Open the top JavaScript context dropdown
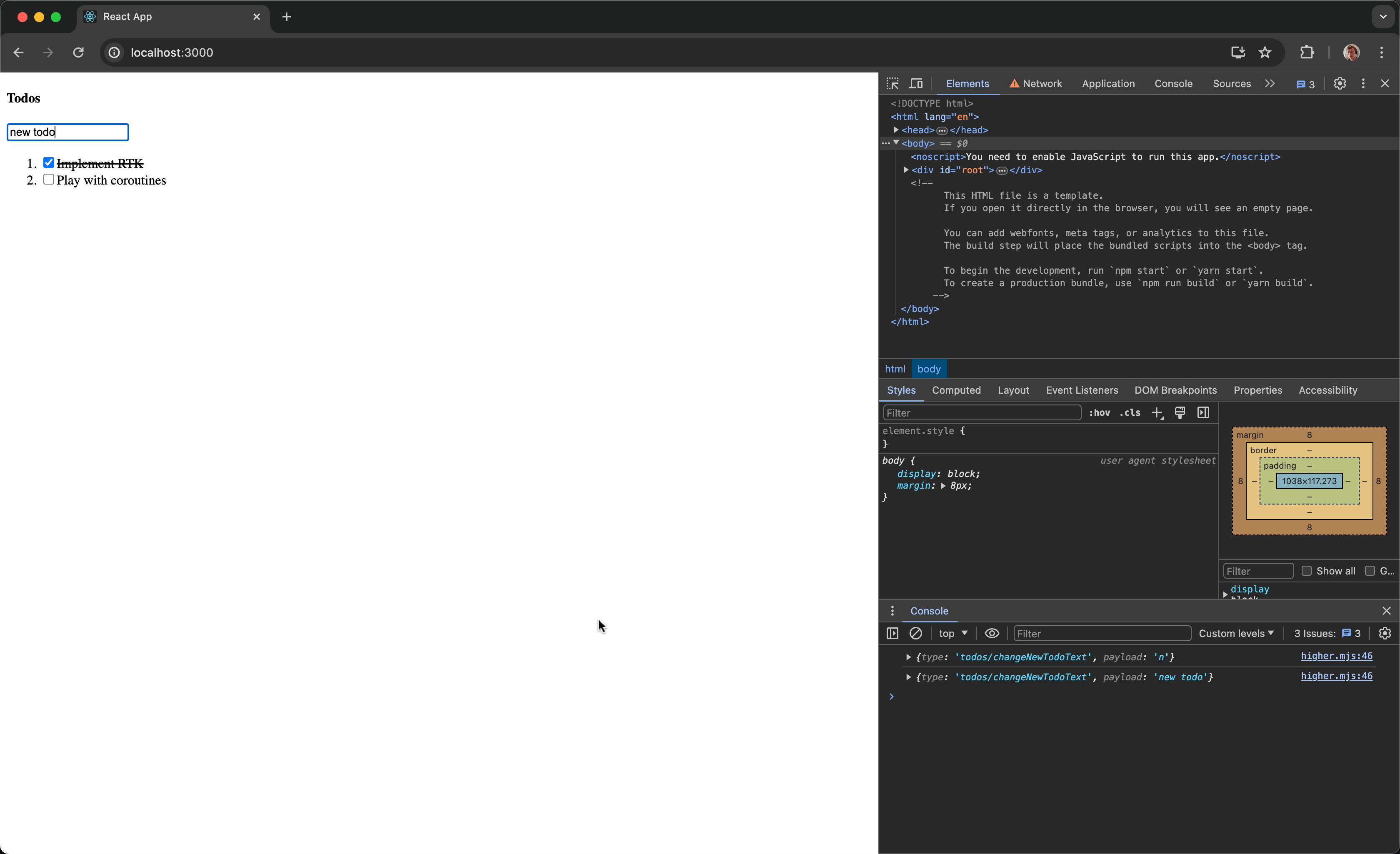 click(953, 633)
